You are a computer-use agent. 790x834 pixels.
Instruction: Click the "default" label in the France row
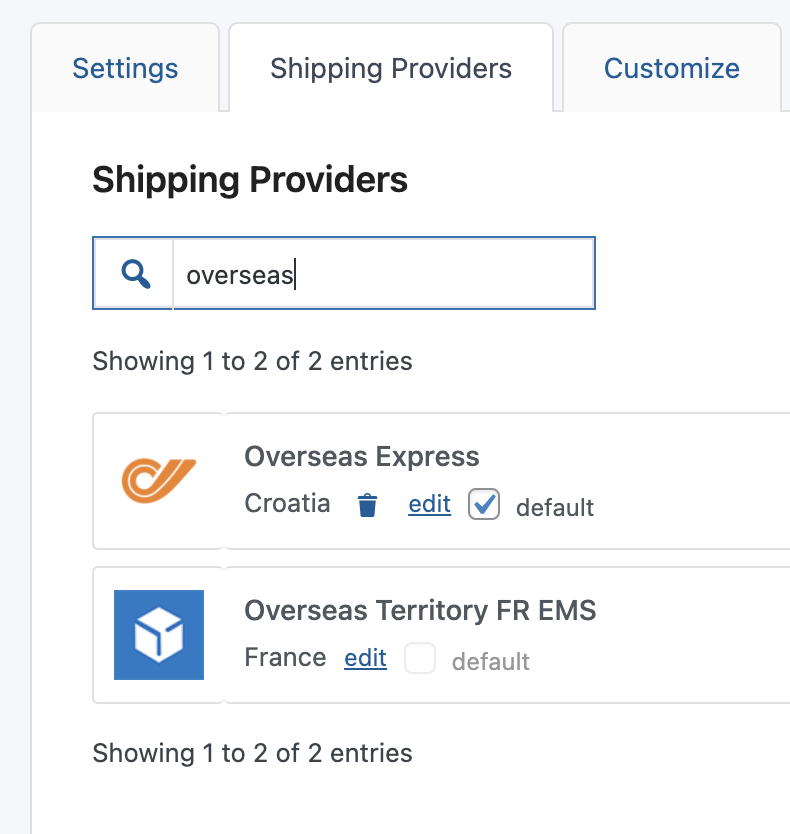click(490, 662)
